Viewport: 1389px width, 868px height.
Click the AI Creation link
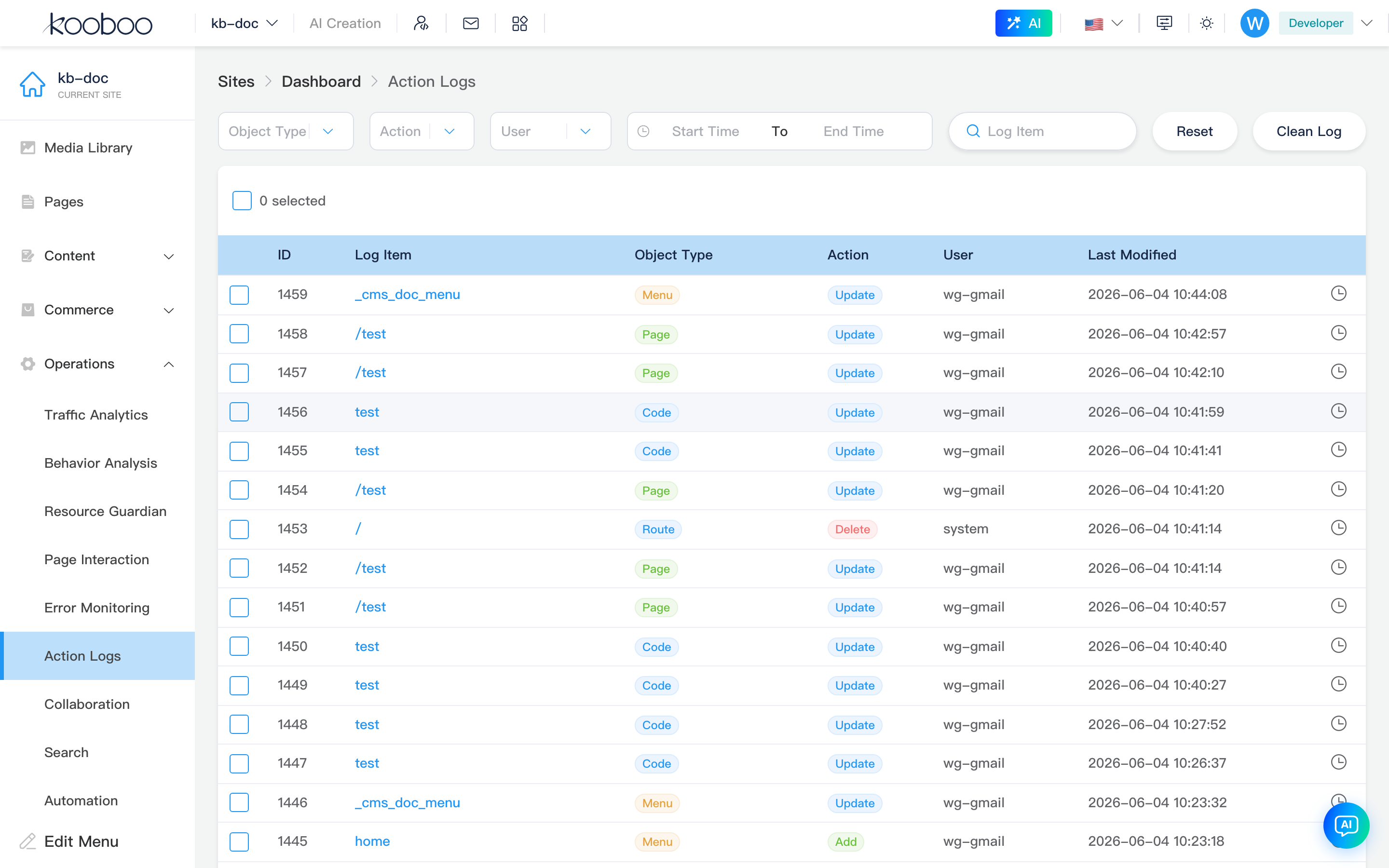[x=345, y=23]
